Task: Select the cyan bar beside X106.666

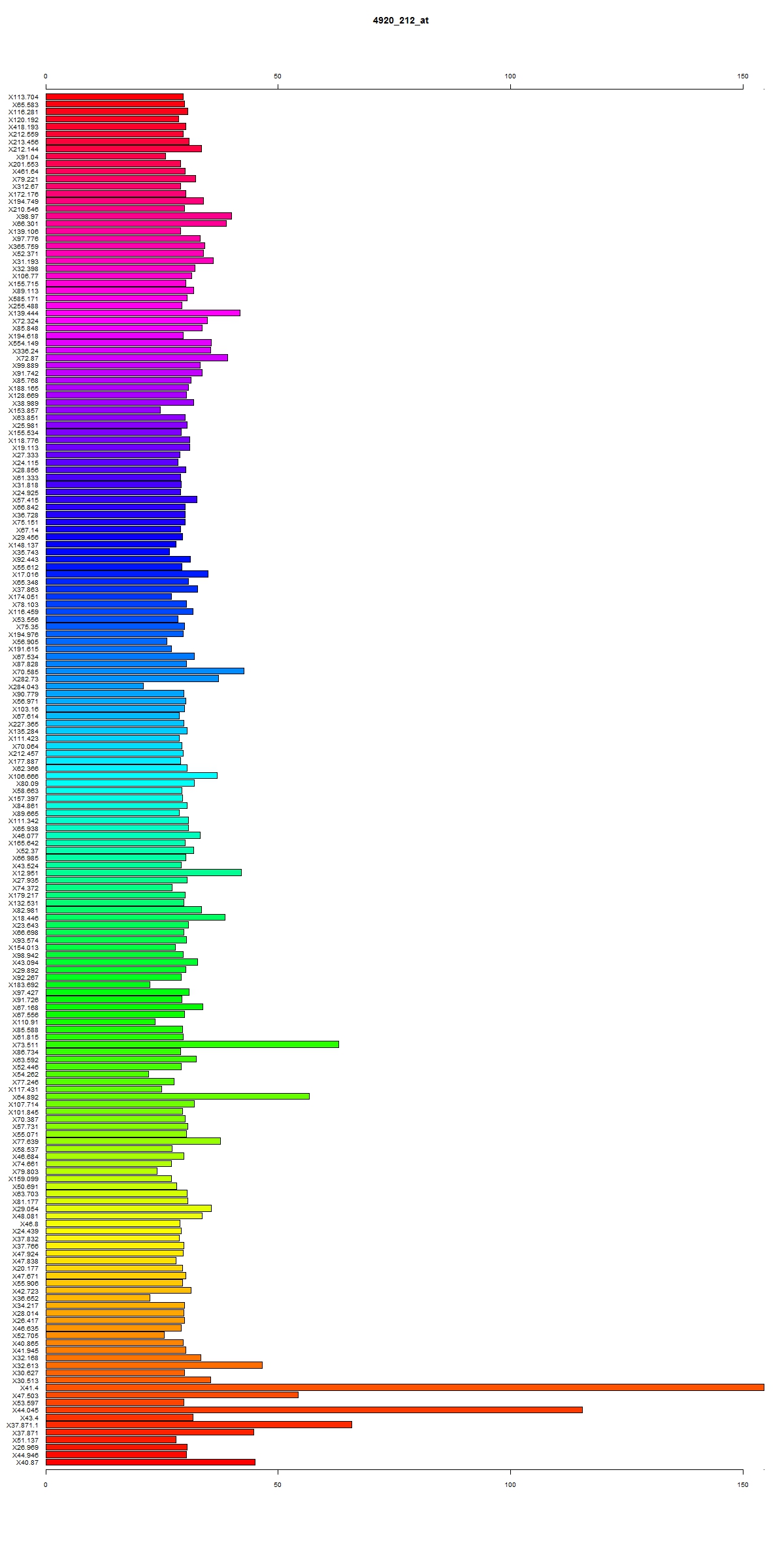Action: pos(131,776)
